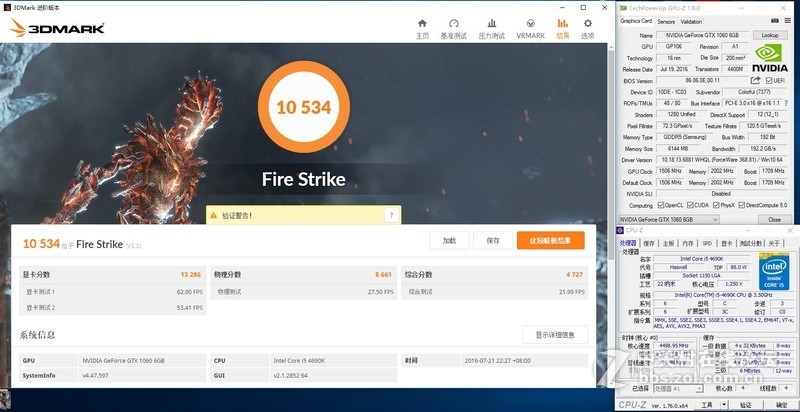
Task: Open benchmarks (基准测试) gauge icon
Action: coord(454,23)
